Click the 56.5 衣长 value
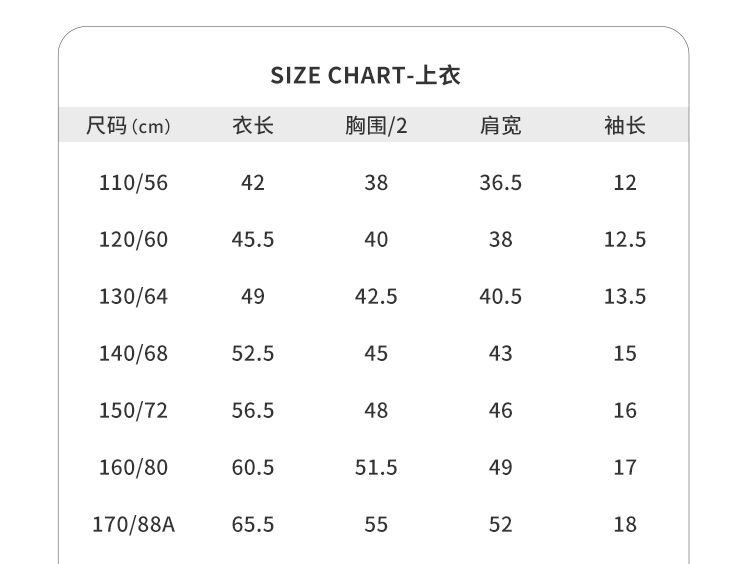Screen dimensions: 750x564 click(253, 411)
